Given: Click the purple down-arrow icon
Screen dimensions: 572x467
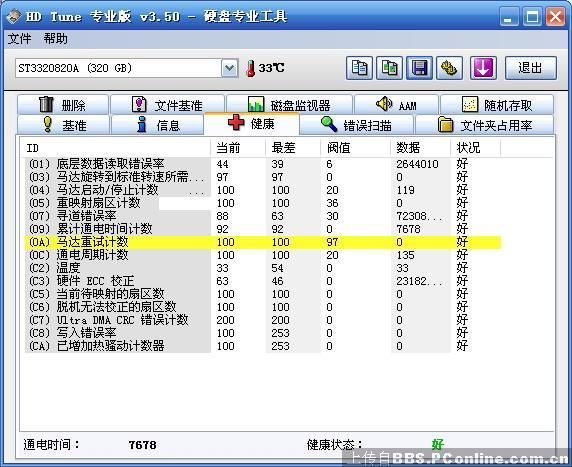Looking at the screenshot, I should pyautogui.click(x=483, y=68).
